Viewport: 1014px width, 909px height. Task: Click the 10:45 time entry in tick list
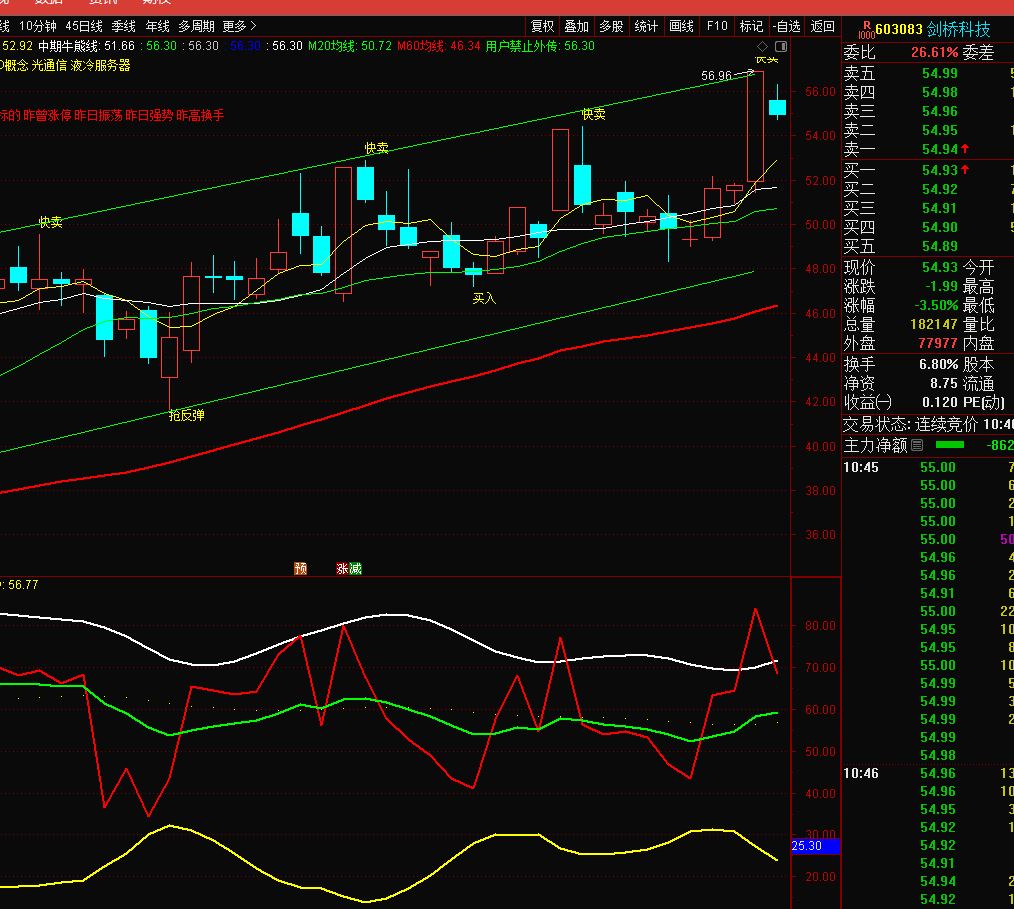point(861,467)
